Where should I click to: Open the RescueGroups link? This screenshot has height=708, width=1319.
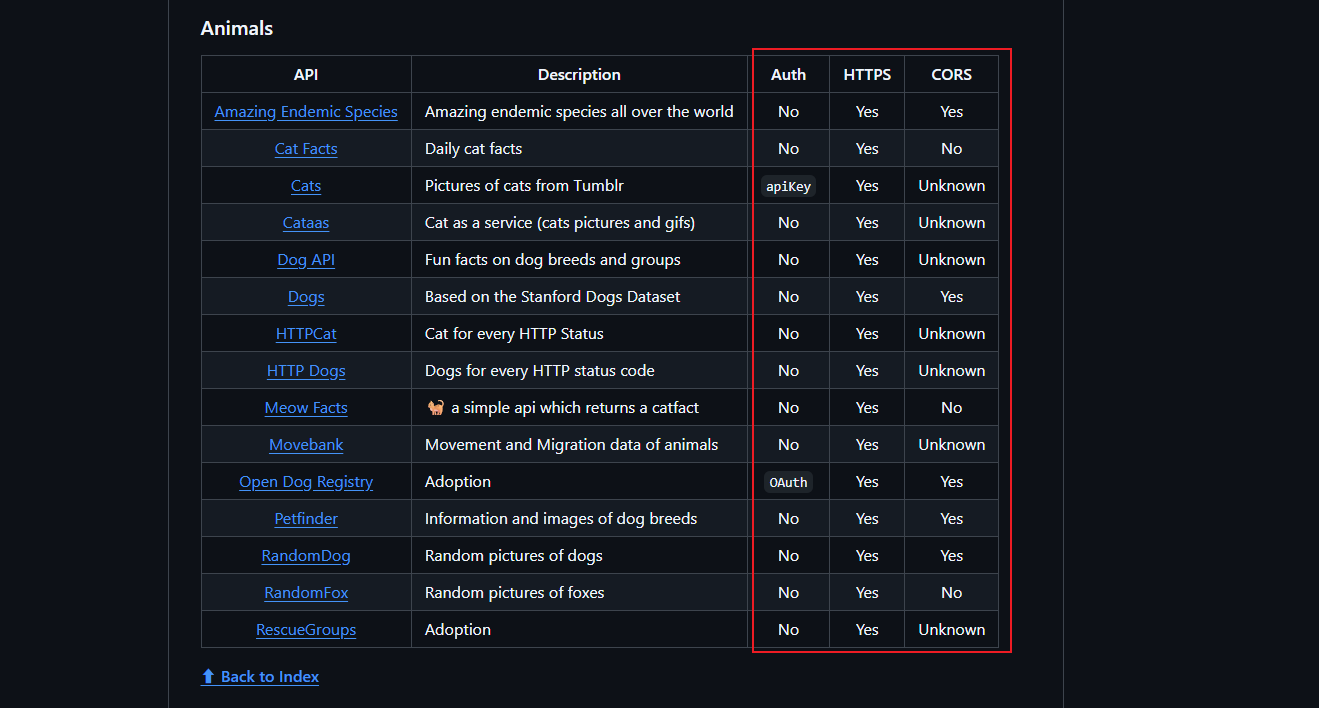[306, 630]
